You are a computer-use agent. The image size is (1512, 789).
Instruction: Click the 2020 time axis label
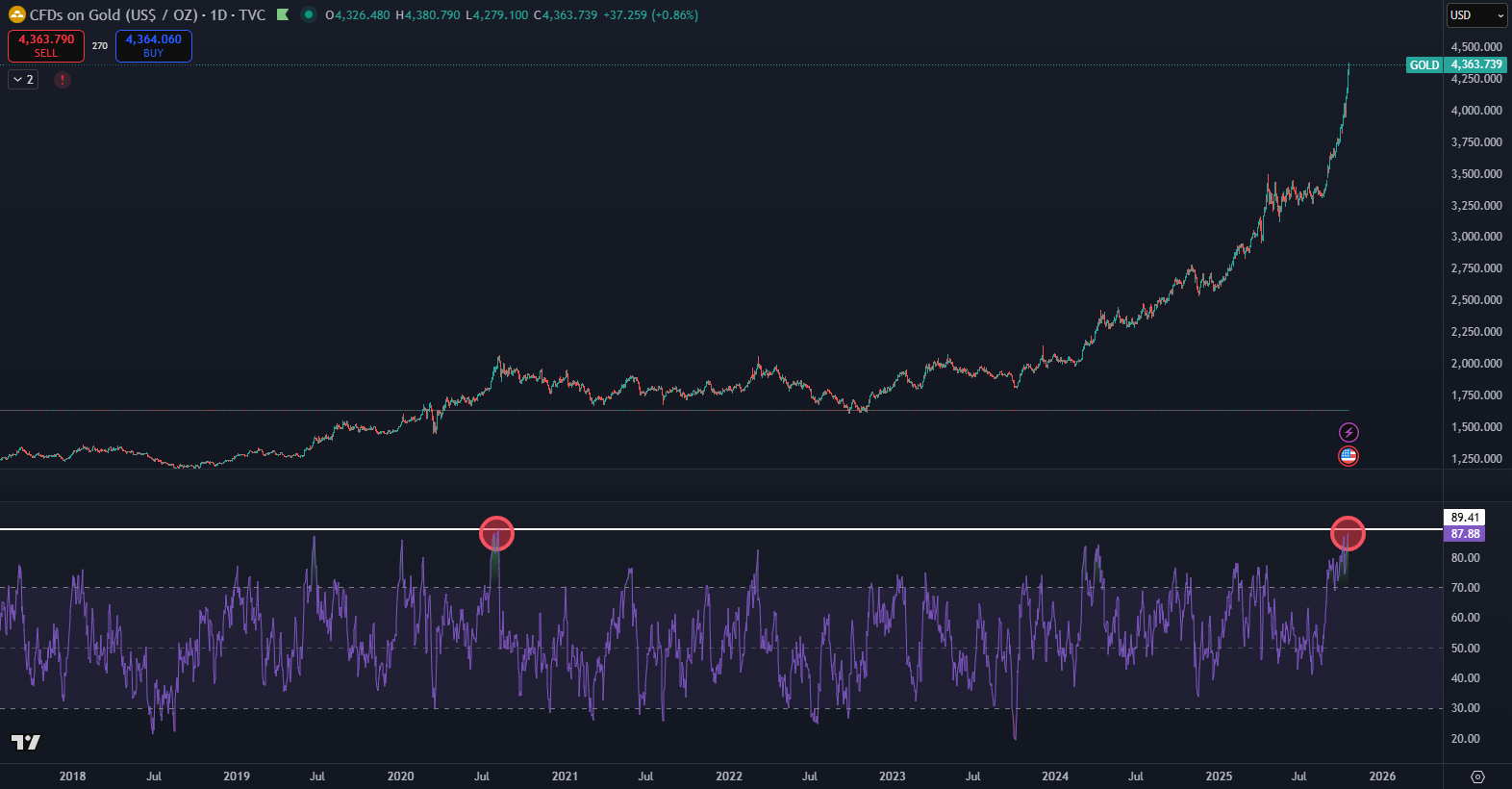[401, 776]
